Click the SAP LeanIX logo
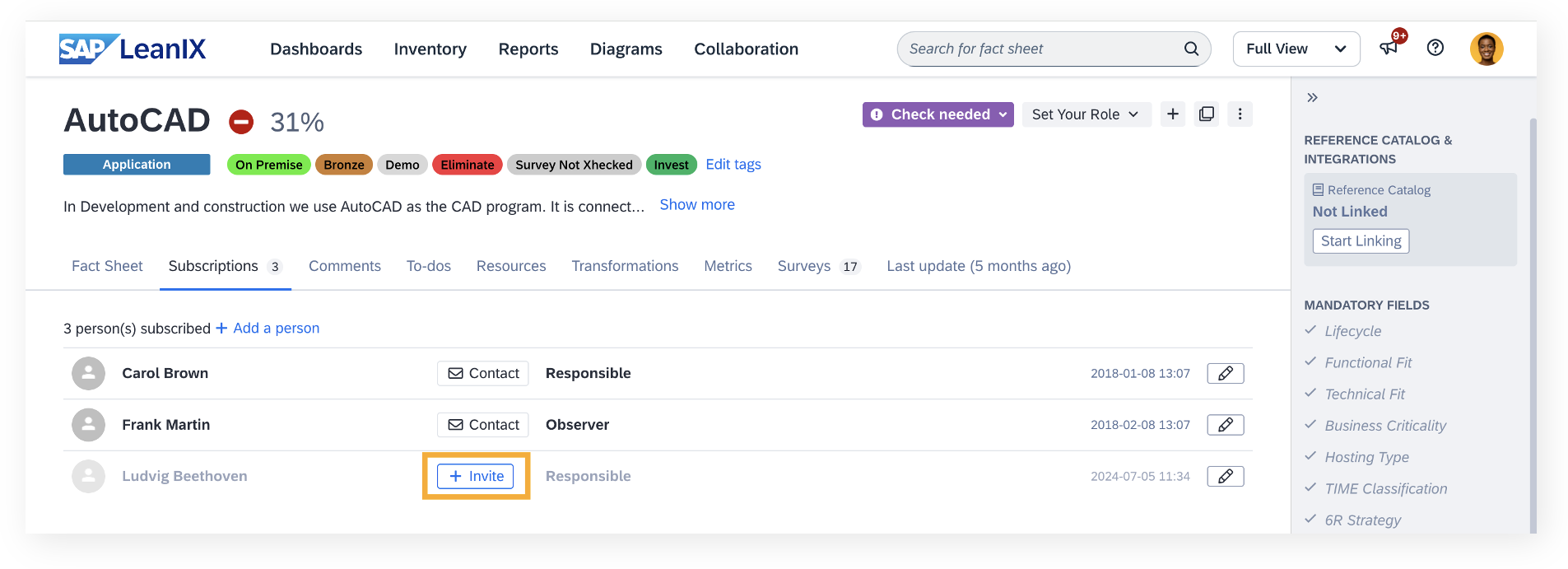Screen dimensions: 1568x569 point(133,49)
